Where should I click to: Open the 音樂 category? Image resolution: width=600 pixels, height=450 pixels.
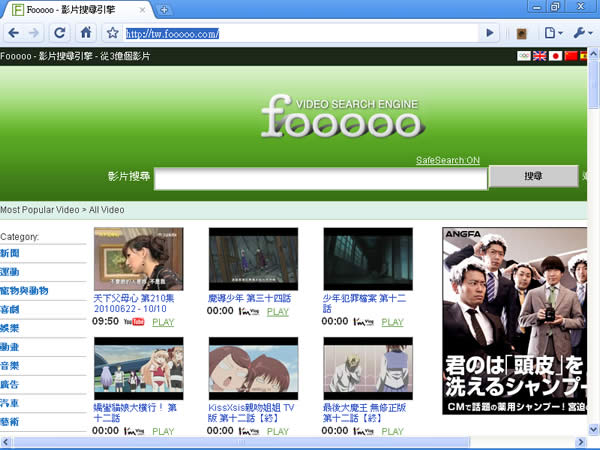pyautogui.click(x=10, y=365)
